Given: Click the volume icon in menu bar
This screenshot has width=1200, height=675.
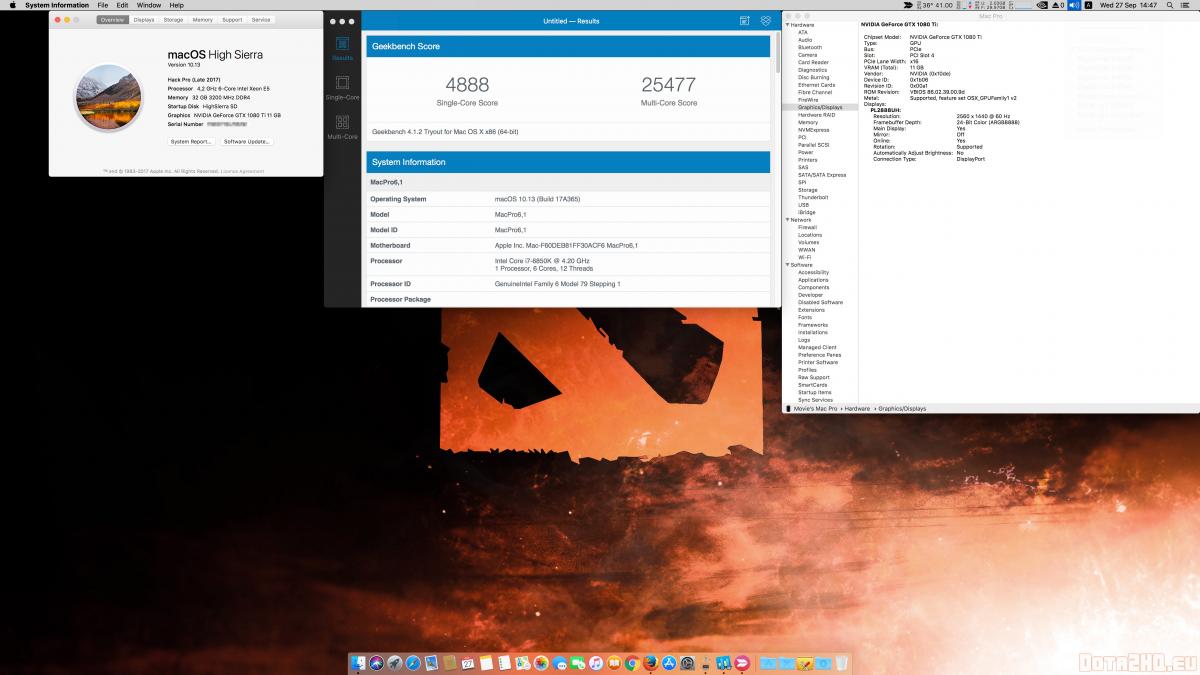Looking at the screenshot, I should click(x=1074, y=5).
